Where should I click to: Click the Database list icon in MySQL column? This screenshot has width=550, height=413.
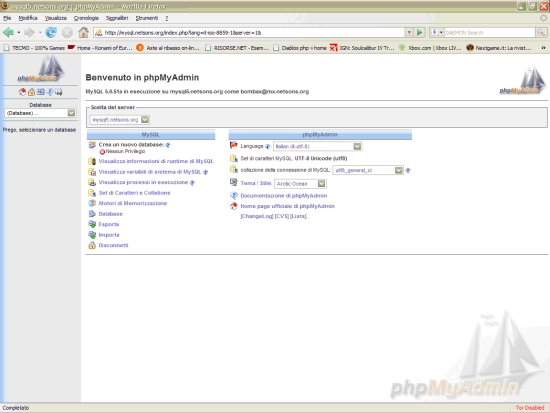[x=92, y=214]
